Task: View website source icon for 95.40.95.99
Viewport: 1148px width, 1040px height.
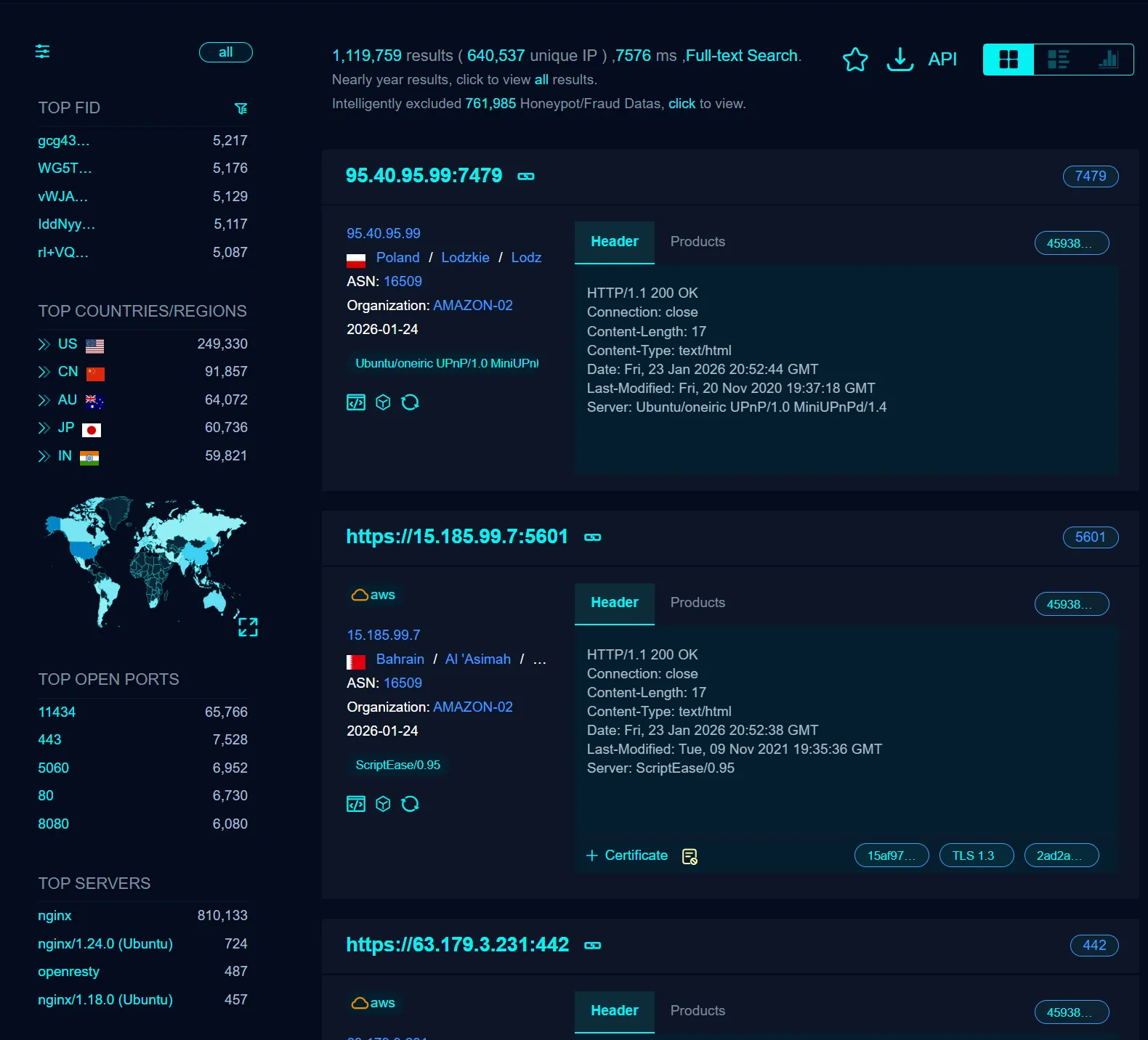Action: (x=356, y=402)
